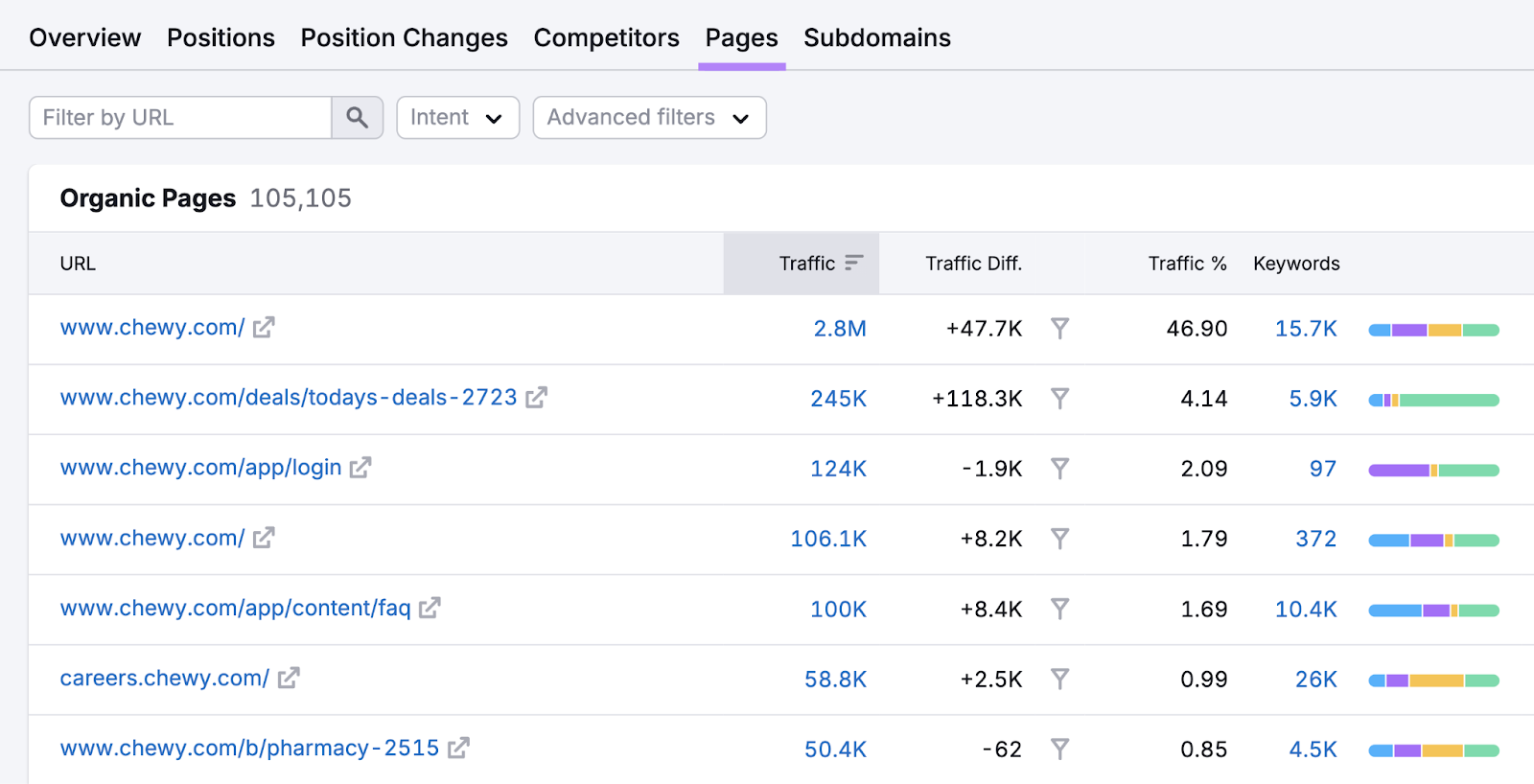This screenshot has width=1534, height=784.
Task: Click the 124K traffic value
Action: click(x=838, y=469)
